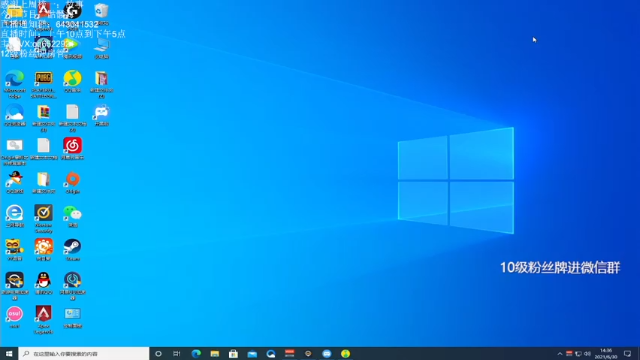Open the notification Action Center
Viewport: 640px width, 360px height.
[x=628, y=353]
